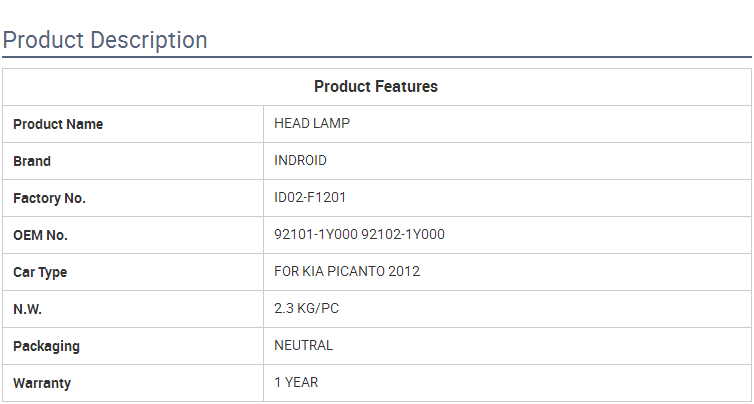Click the OEM No. label

(40, 235)
